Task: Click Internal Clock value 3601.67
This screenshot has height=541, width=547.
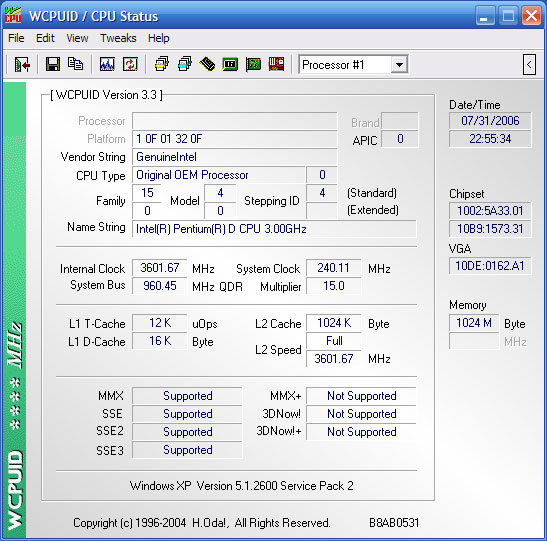Action: click(160, 268)
